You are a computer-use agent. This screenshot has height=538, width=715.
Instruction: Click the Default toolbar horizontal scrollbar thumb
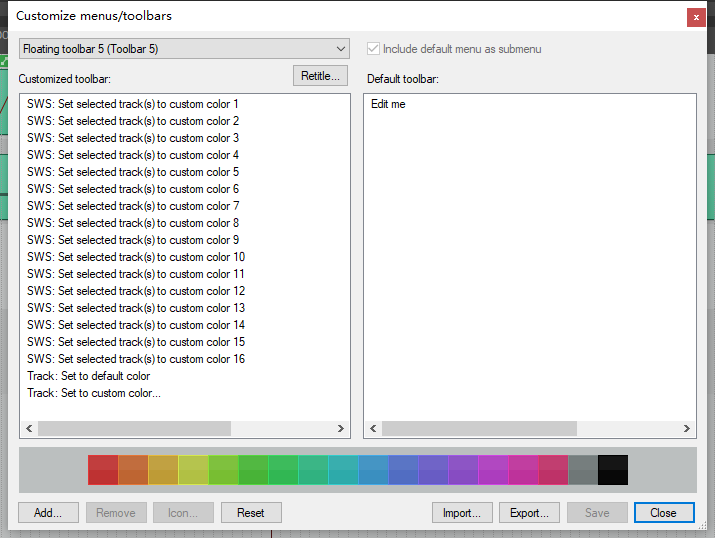pyautogui.click(x=479, y=429)
